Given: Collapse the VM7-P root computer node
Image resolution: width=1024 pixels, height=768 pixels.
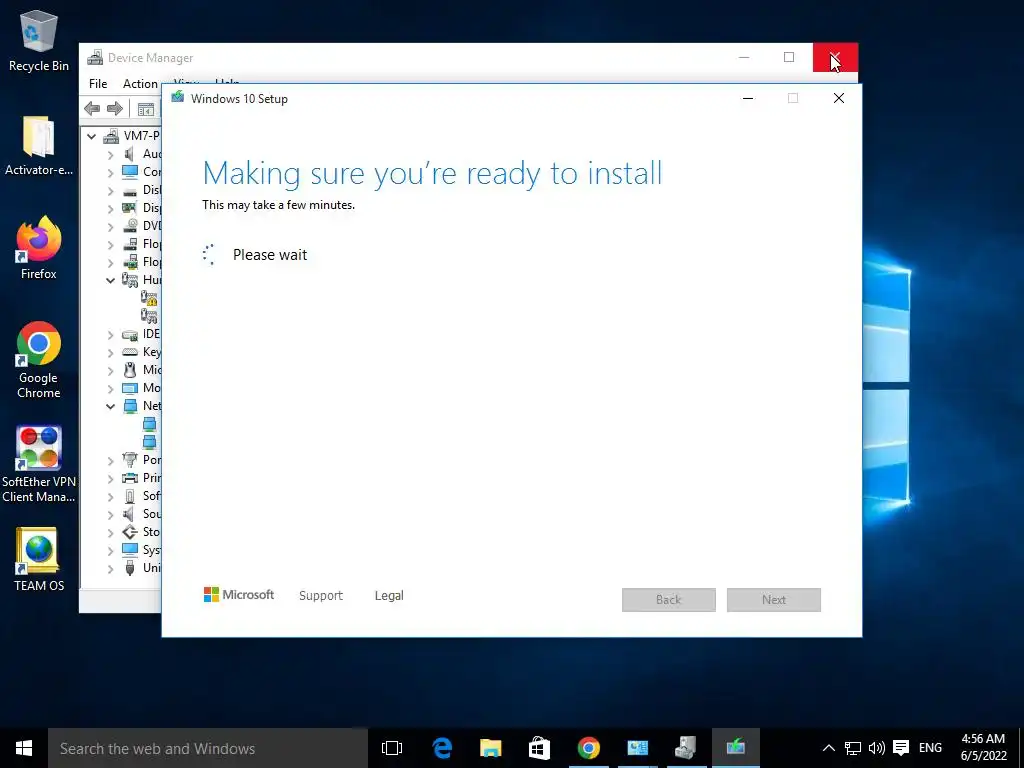Looking at the screenshot, I should tap(91, 136).
